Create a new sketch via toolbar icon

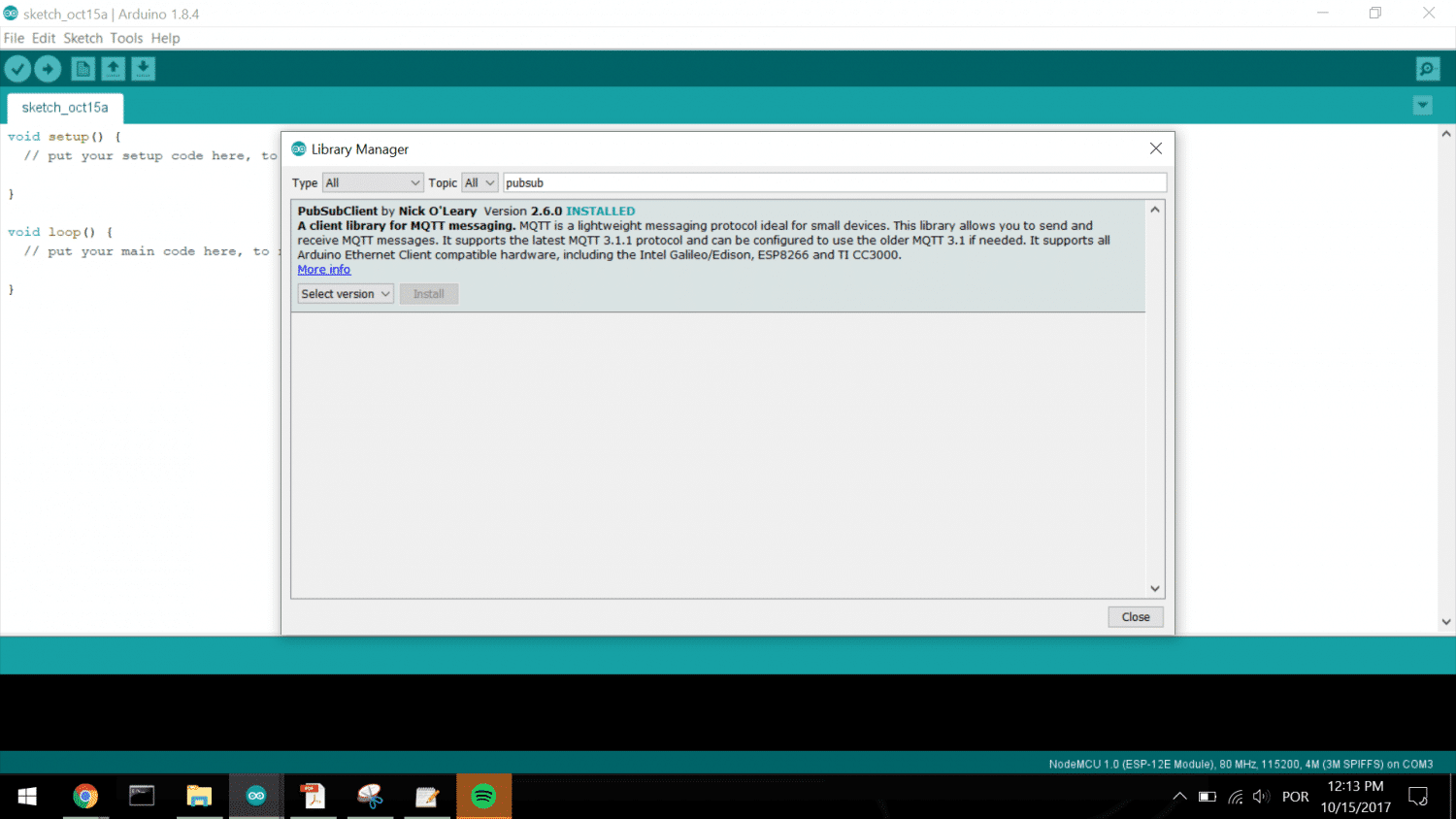coord(83,69)
